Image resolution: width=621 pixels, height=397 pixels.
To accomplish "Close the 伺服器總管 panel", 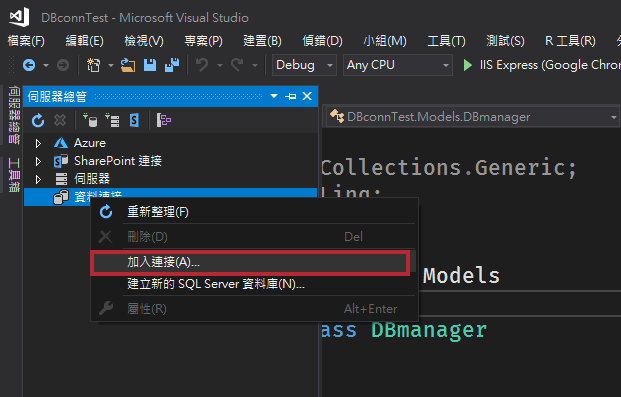I will [x=307, y=96].
